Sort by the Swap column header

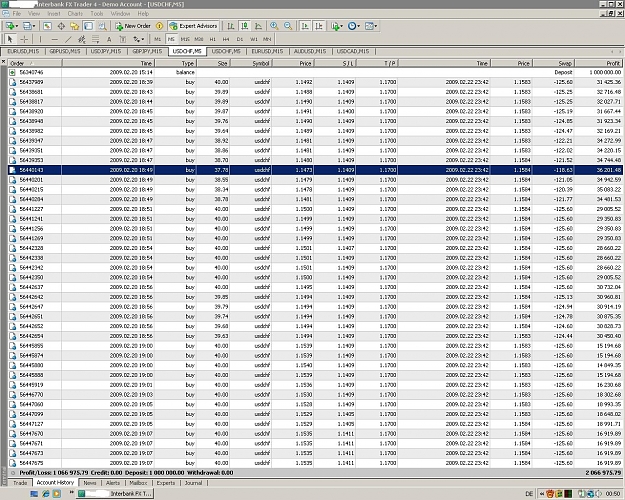(x=553, y=63)
